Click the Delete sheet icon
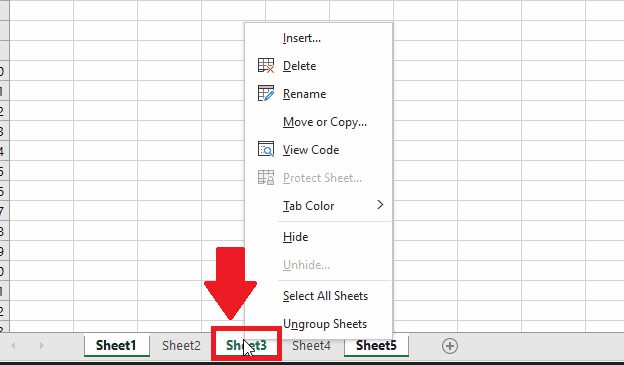 click(266, 66)
